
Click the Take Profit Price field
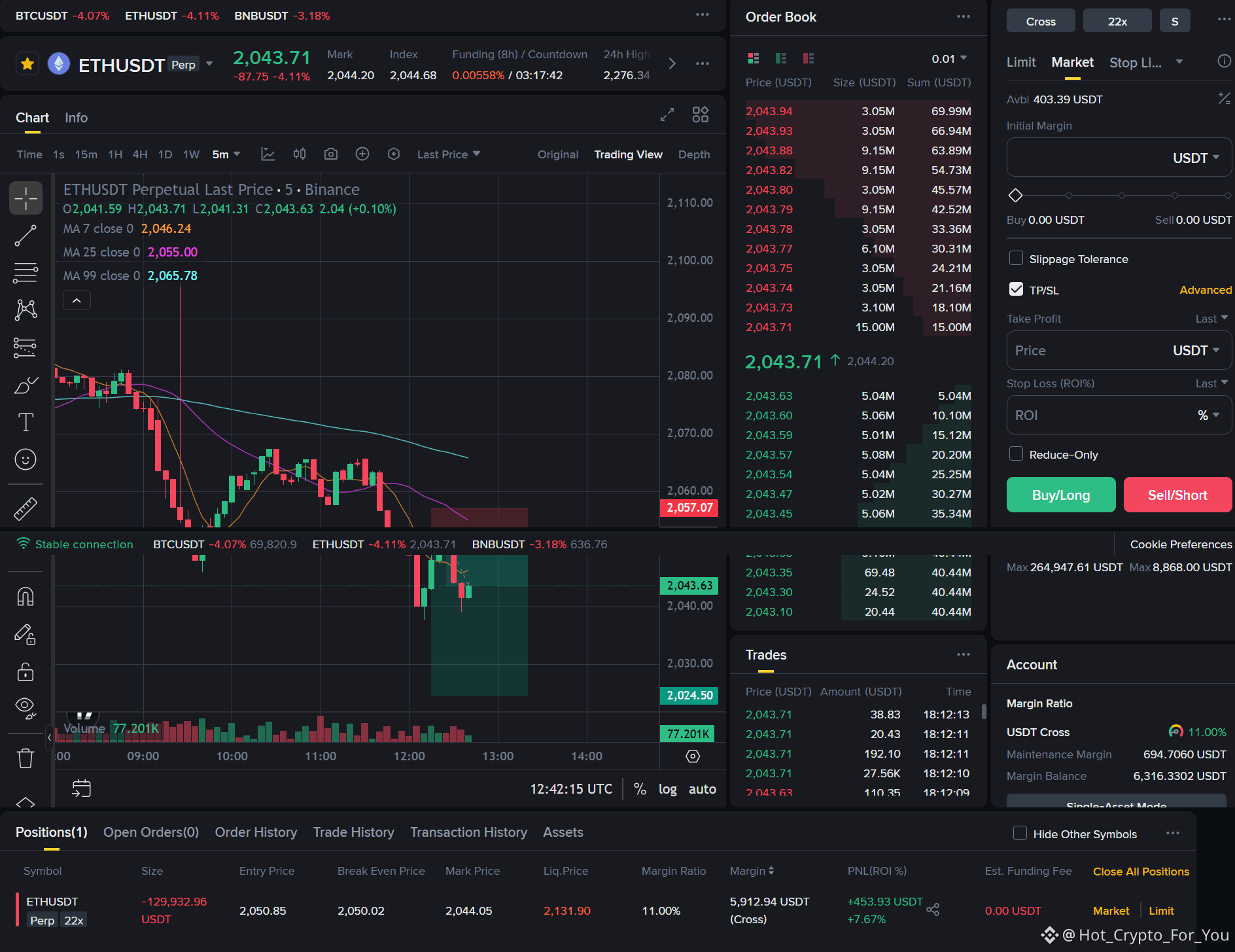(1119, 350)
